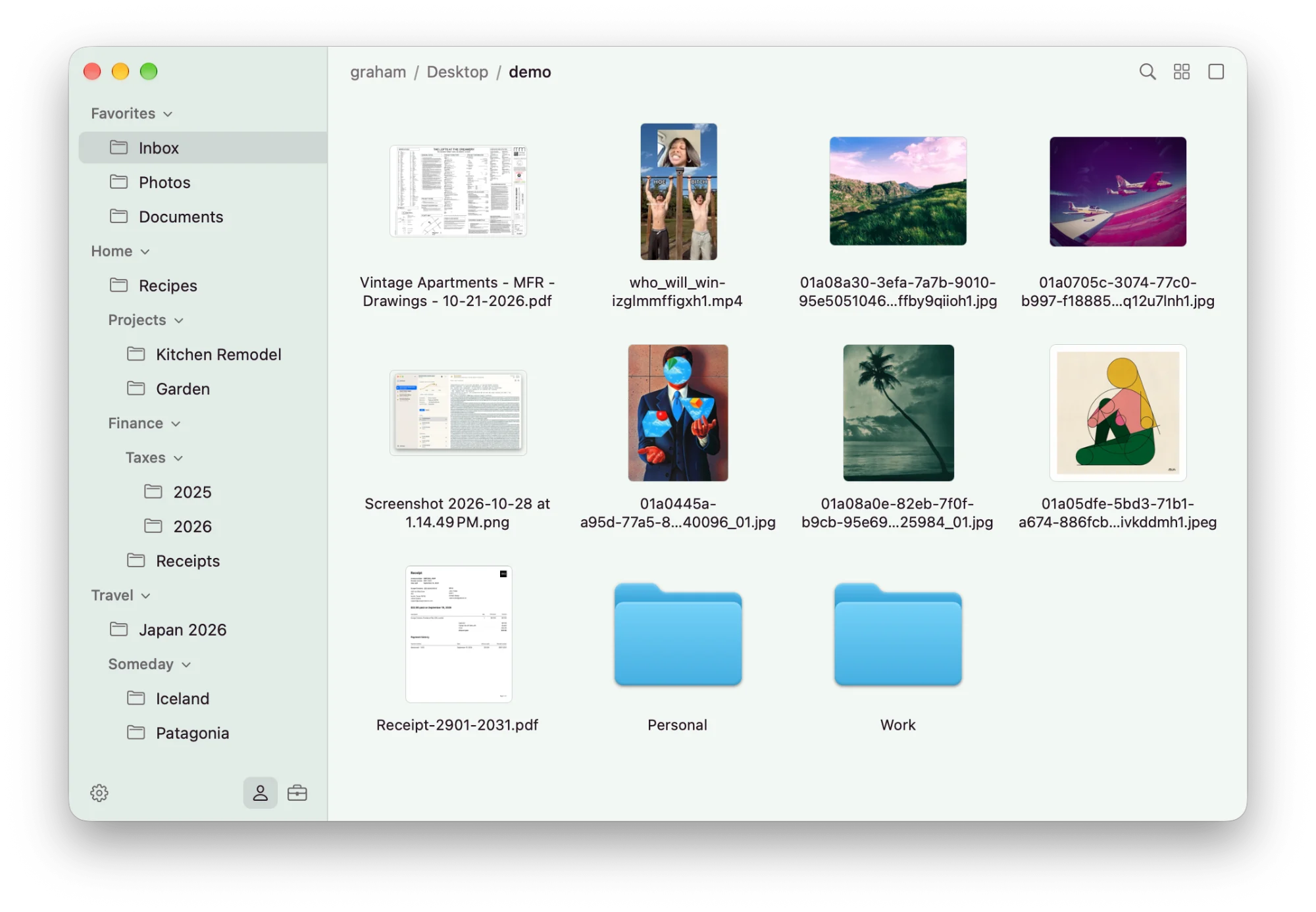This screenshot has width=1316, height=912.
Task: Go to graham in breadcrumb path
Action: tap(378, 72)
